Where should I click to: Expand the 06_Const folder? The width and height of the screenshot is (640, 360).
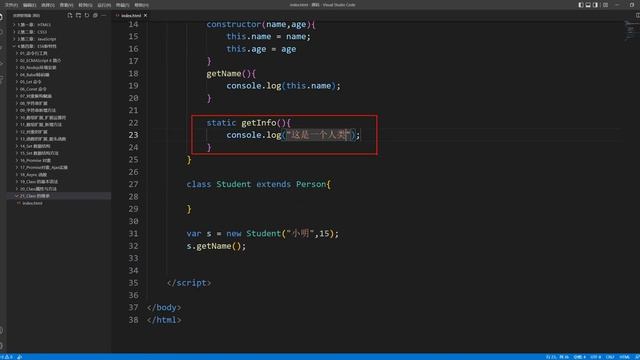coord(58,89)
